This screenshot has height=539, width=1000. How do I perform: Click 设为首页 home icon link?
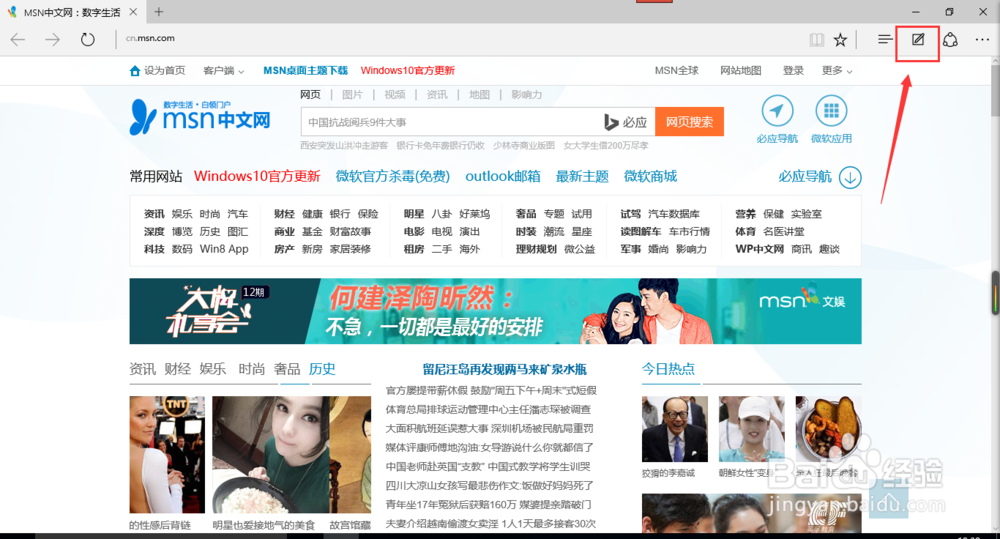click(x=157, y=71)
